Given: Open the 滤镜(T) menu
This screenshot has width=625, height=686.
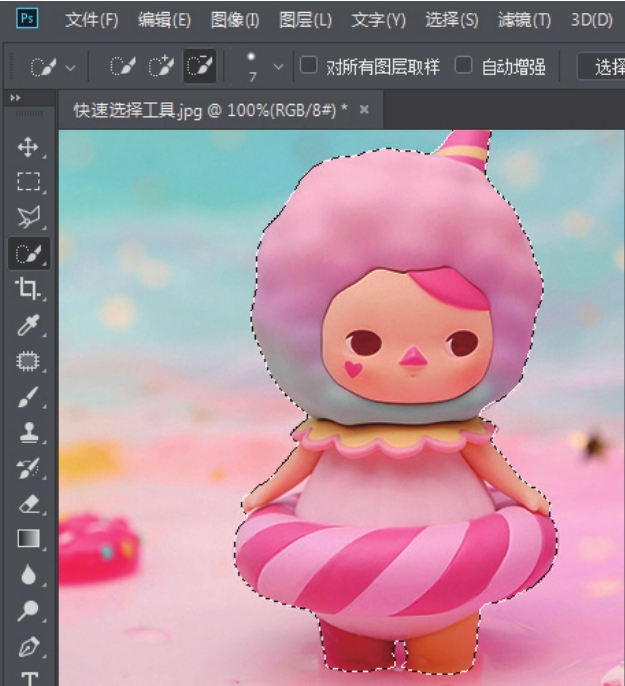Looking at the screenshot, I should pos(524,20).
